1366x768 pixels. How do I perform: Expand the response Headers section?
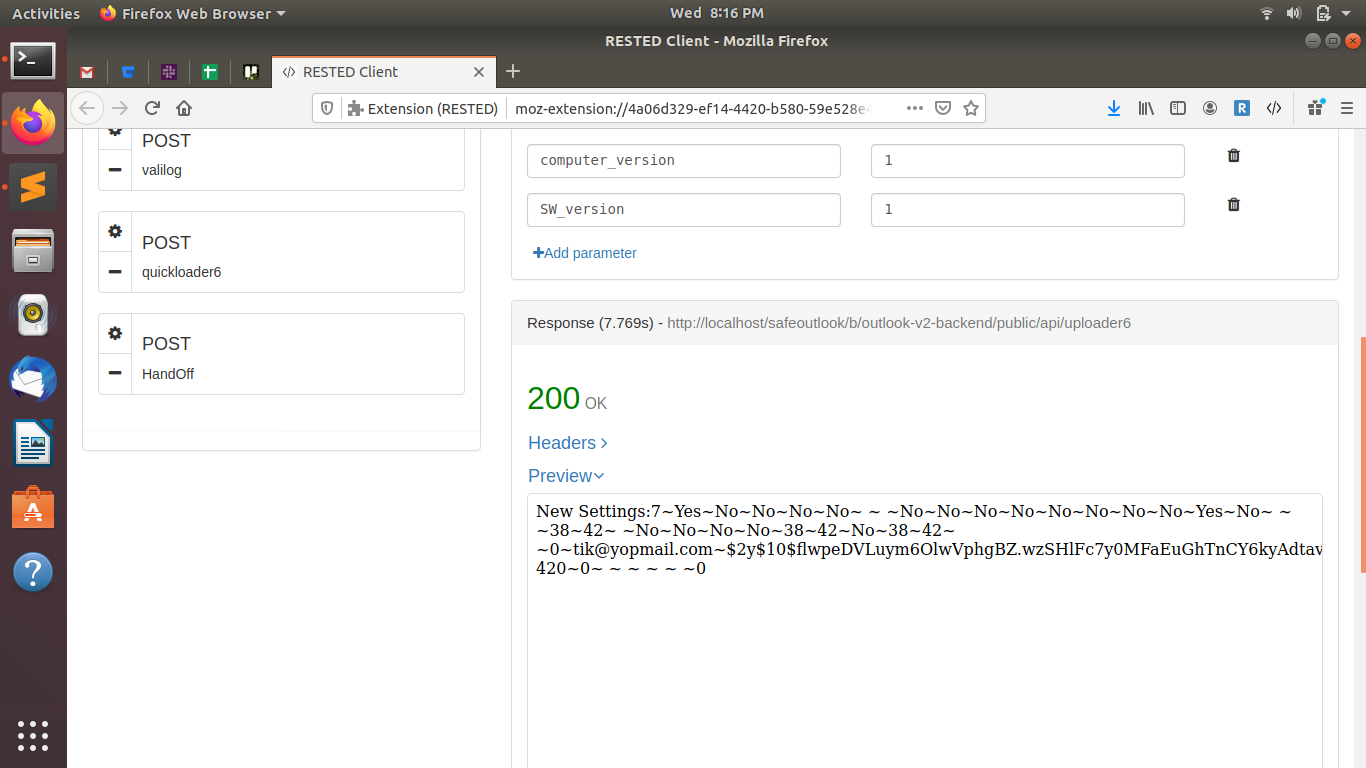pyautogui.click(x=567, y=442)
